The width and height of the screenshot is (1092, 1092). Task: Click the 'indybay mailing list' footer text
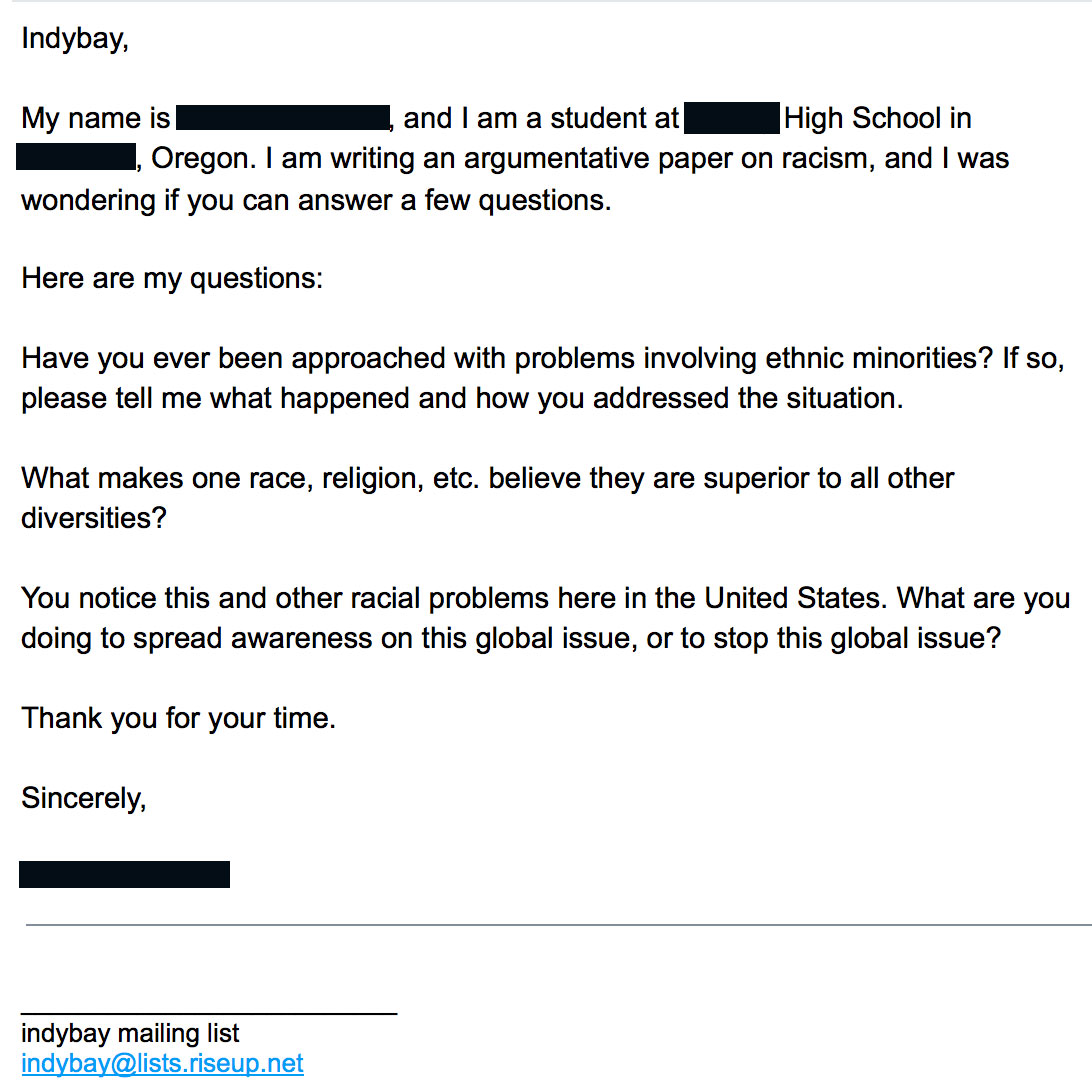[130, 1034]
